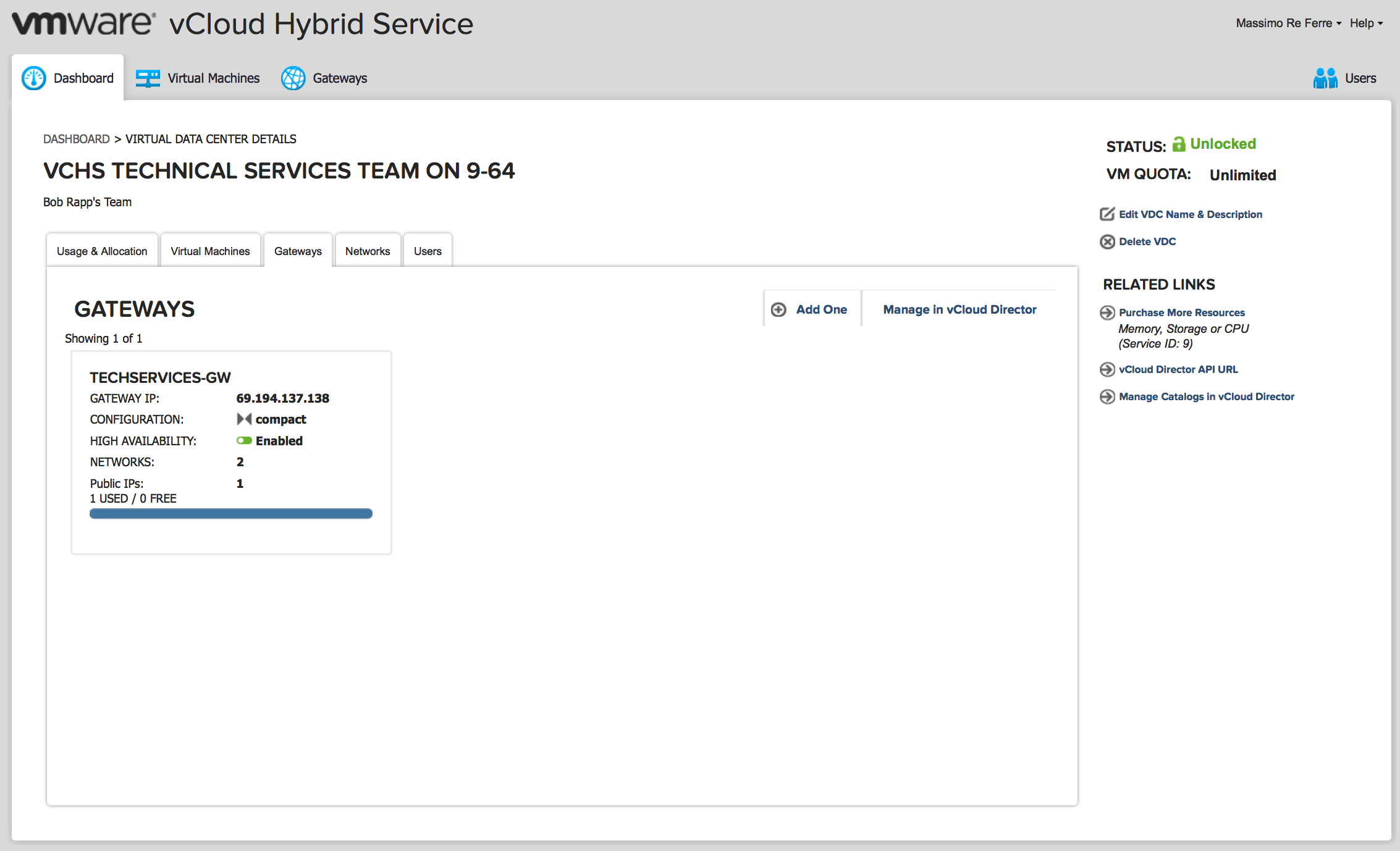
Task: Open the Massimo Re Ferre user dropdown
Action: pyautogui.click(x=1289, y=23)
